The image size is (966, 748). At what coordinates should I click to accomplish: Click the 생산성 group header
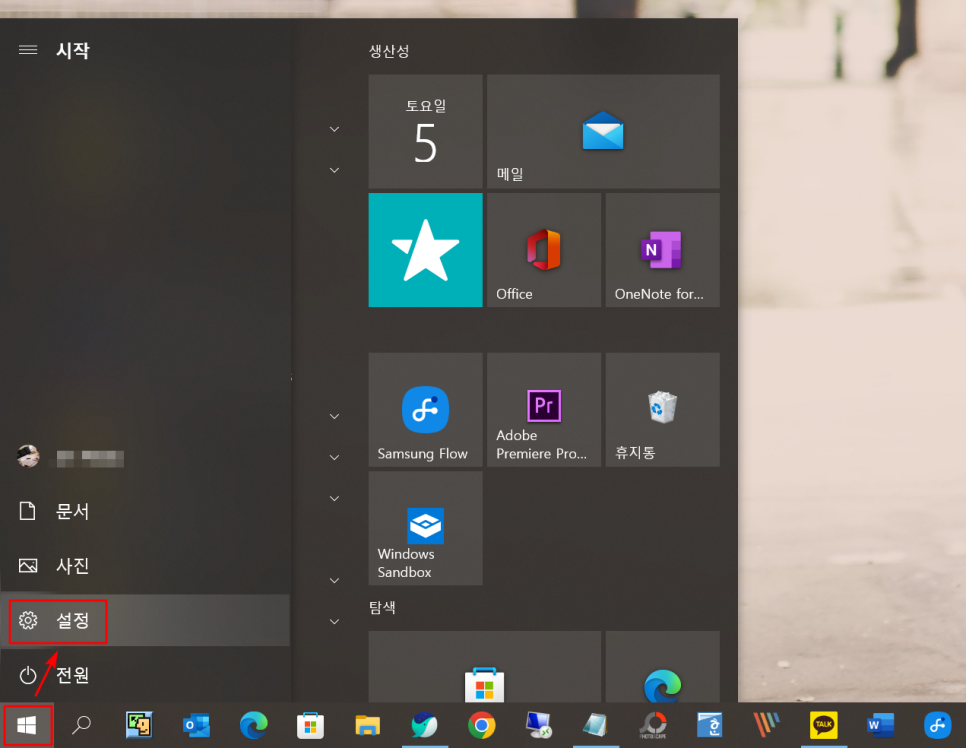tap(389, 51)
